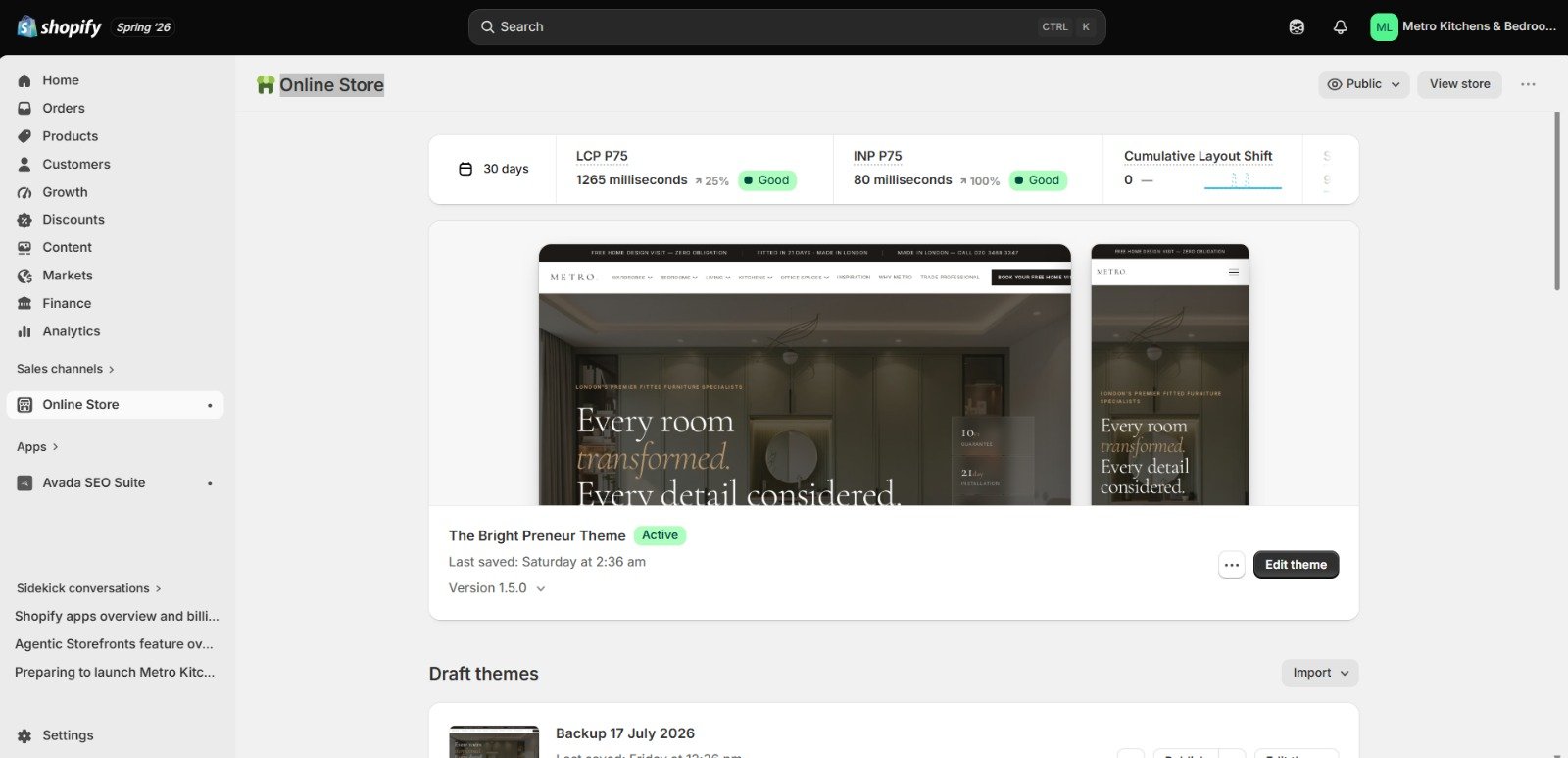Open 'Agentic Storefronts feature' conversation
This screenshot has width=1568, height=758.
114,644
